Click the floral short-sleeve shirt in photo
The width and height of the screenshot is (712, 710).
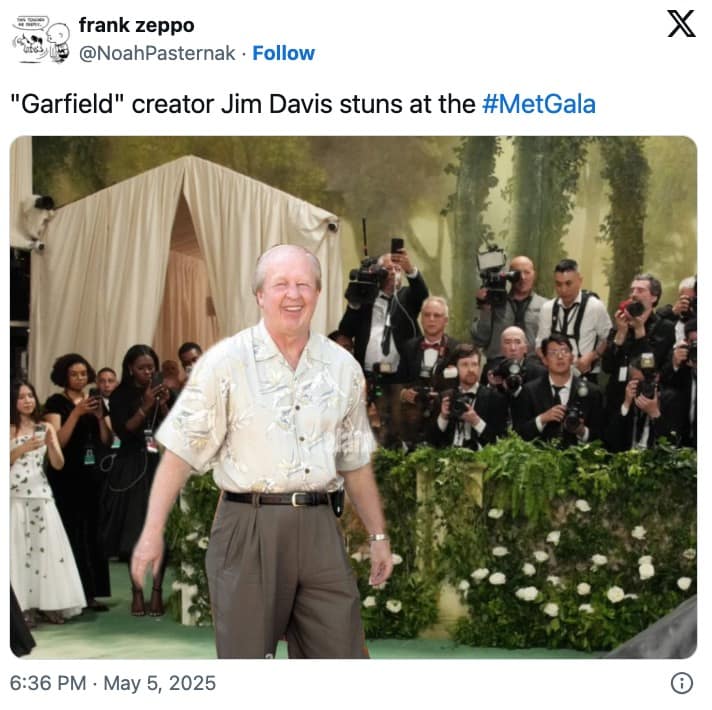pos(266,409)
